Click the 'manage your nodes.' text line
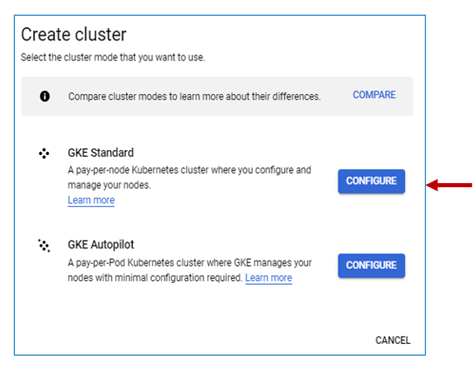Image resolution: width=476 pixels, height=367 pixels. click(x=109, y=185)
